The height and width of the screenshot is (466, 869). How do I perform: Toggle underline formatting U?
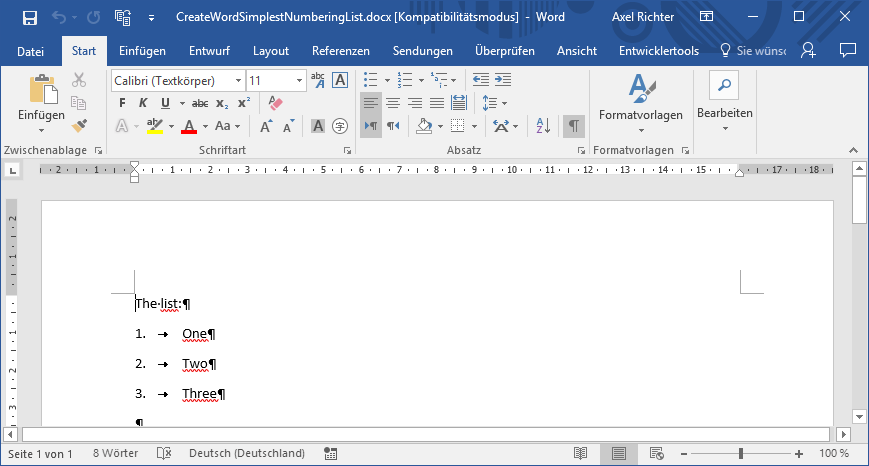click(165, 103)
